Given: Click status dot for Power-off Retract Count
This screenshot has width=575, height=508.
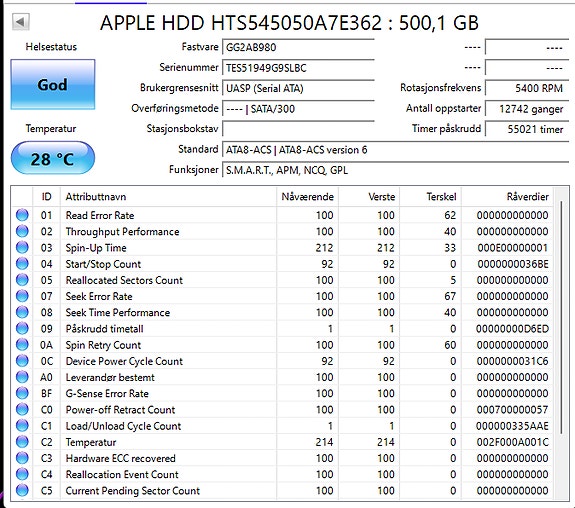Looking at the screenshot, I should point(22,409).
